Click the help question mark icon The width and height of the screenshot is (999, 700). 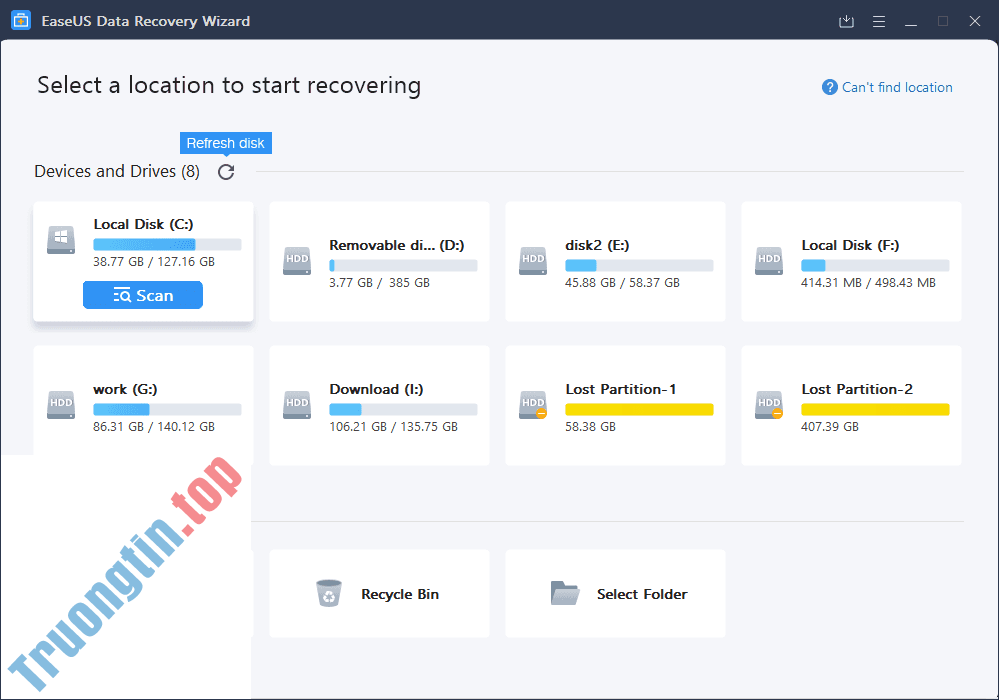tap(829, 88)
